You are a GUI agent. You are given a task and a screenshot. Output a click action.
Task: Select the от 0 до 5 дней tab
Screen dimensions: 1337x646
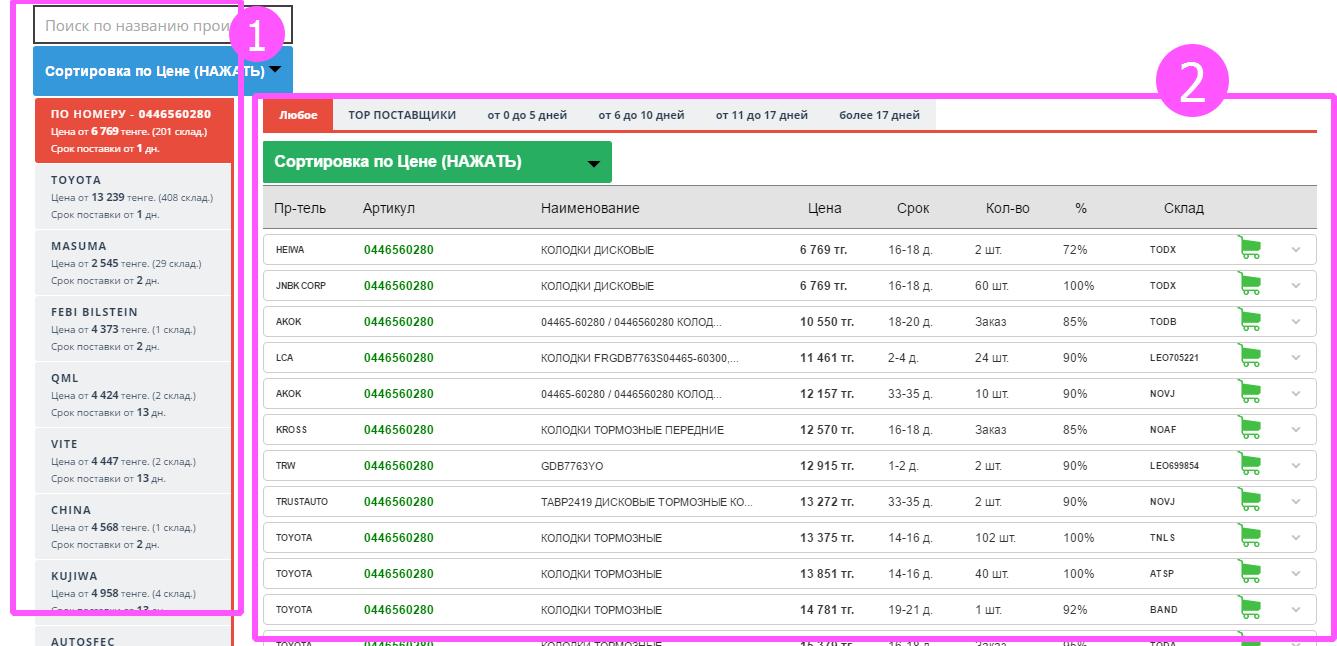527,115
